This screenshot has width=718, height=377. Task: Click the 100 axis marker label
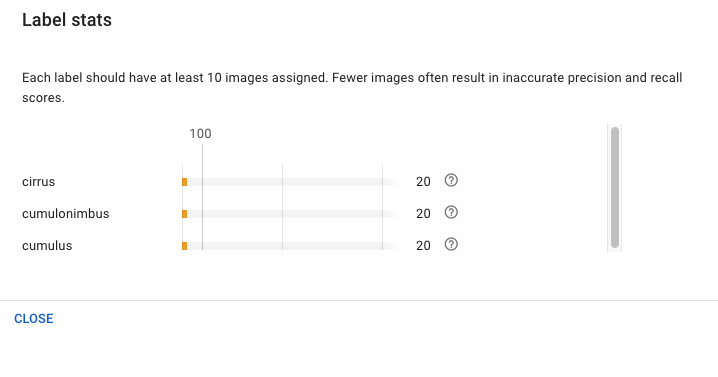(201, 134)
